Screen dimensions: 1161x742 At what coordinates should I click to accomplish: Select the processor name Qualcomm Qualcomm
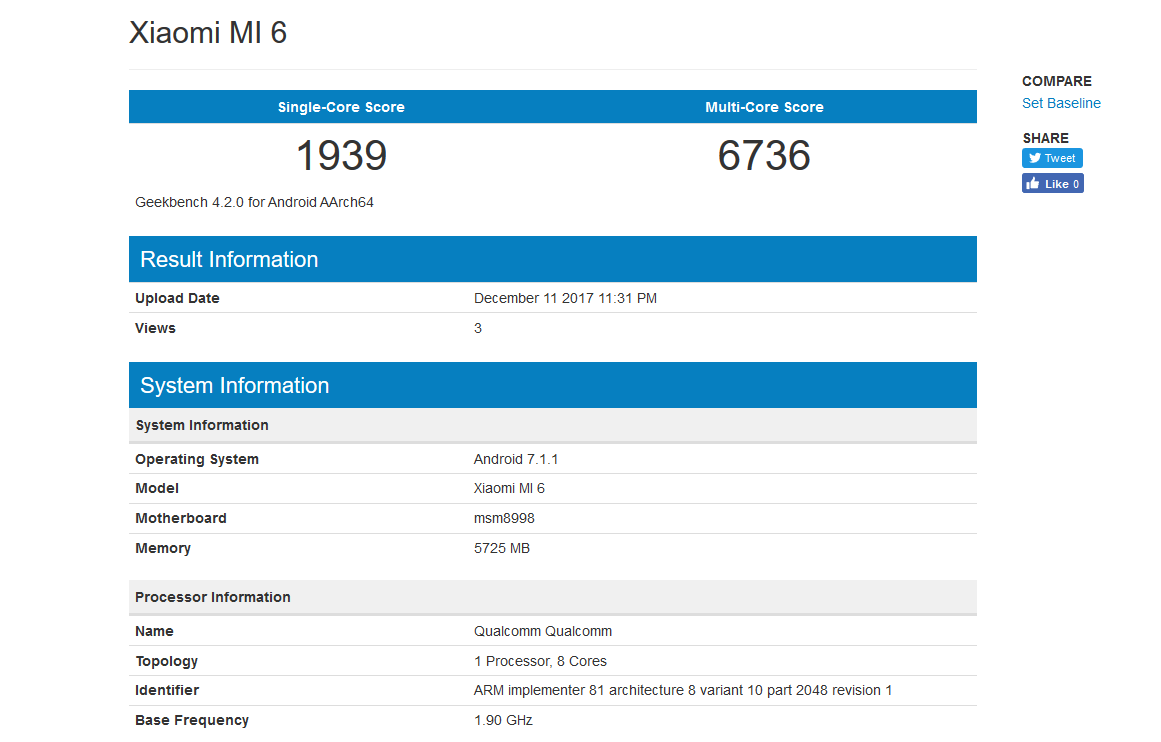(543, 631)
